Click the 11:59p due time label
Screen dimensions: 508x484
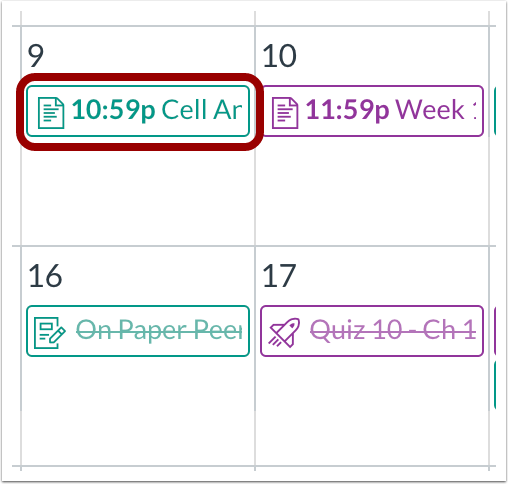click(348, 110)
